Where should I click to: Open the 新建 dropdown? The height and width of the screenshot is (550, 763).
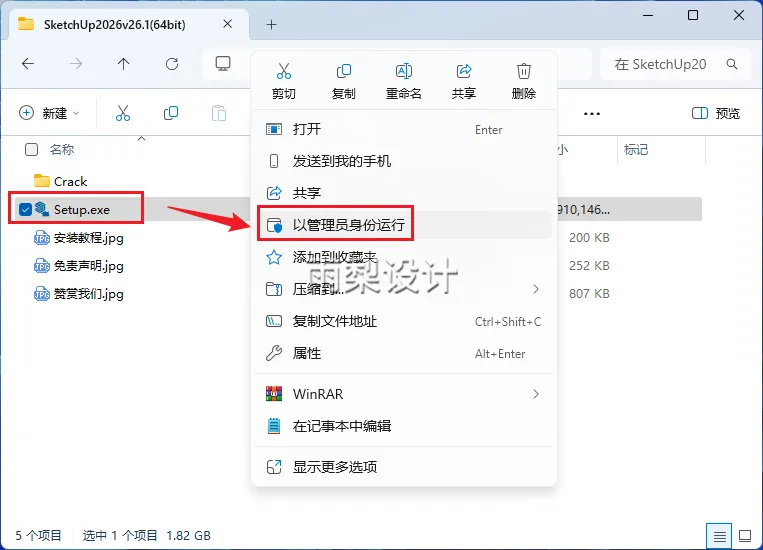49,113
